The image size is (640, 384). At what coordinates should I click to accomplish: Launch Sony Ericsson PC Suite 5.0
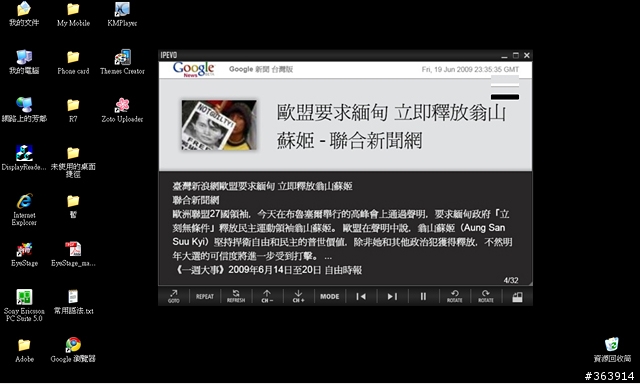pos(24,305)
